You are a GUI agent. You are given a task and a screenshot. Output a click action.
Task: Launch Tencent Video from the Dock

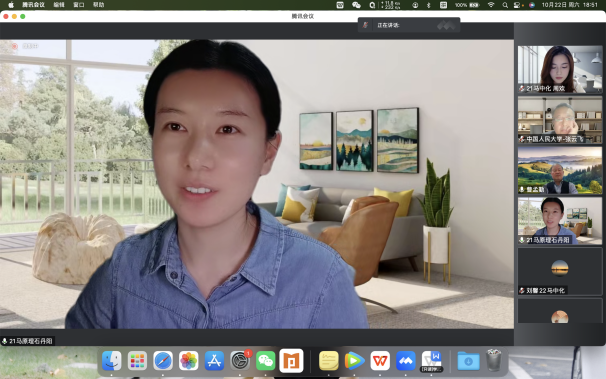pyautogui.click(x=354, y=361)
